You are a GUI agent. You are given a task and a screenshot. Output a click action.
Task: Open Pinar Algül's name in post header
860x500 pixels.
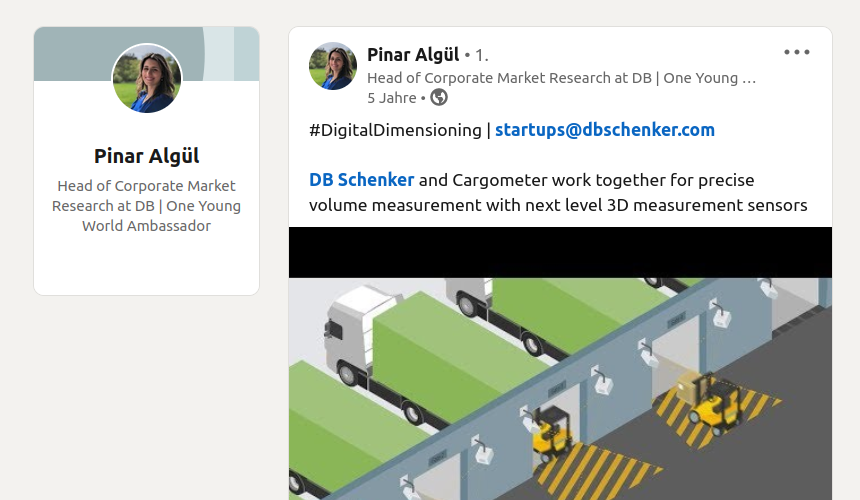pos(413,54)
